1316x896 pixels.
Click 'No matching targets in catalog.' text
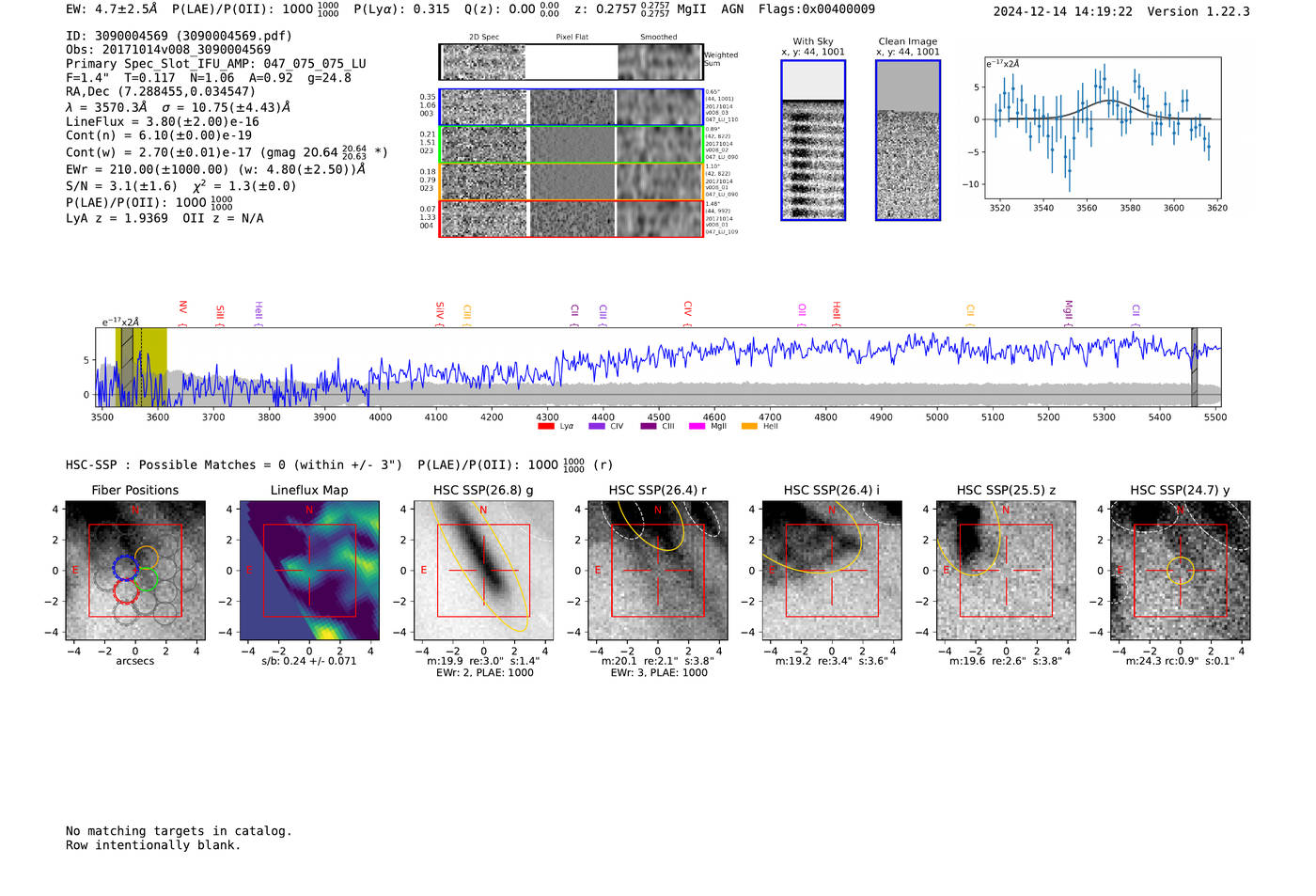(179, 831)
